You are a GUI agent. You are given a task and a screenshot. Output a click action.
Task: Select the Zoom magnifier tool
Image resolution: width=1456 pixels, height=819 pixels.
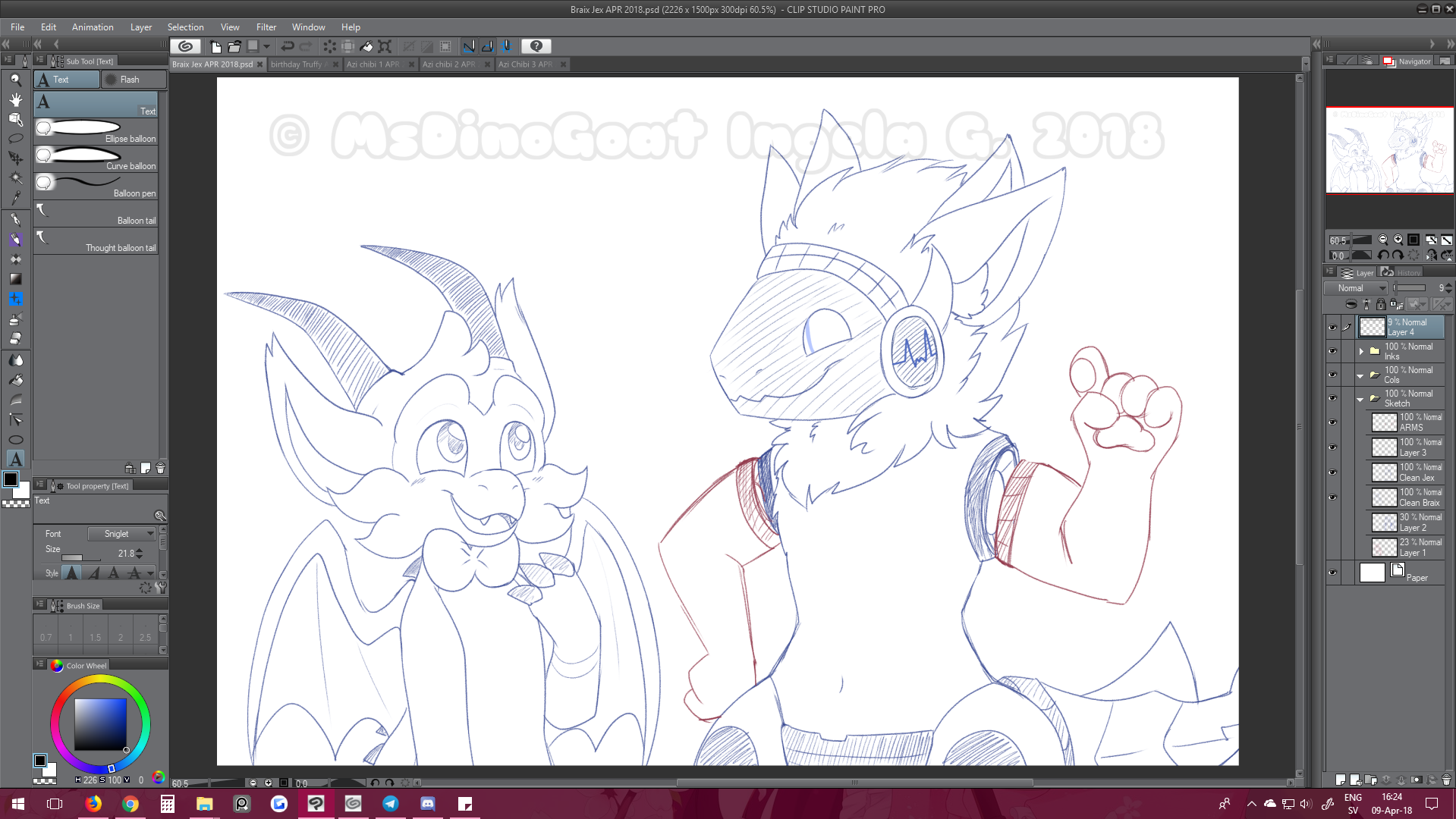point(15,80)
